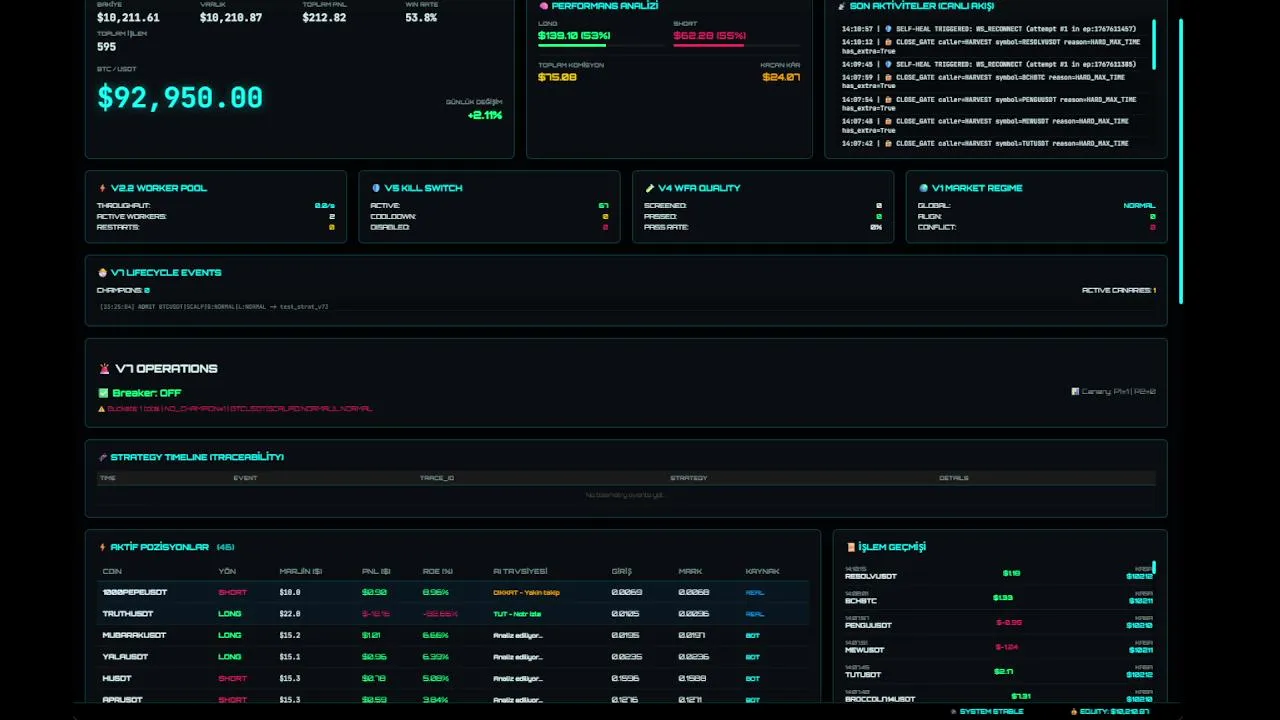Open the MEWUSDT trade history entry
The image size is (1280, 720).
999,646
